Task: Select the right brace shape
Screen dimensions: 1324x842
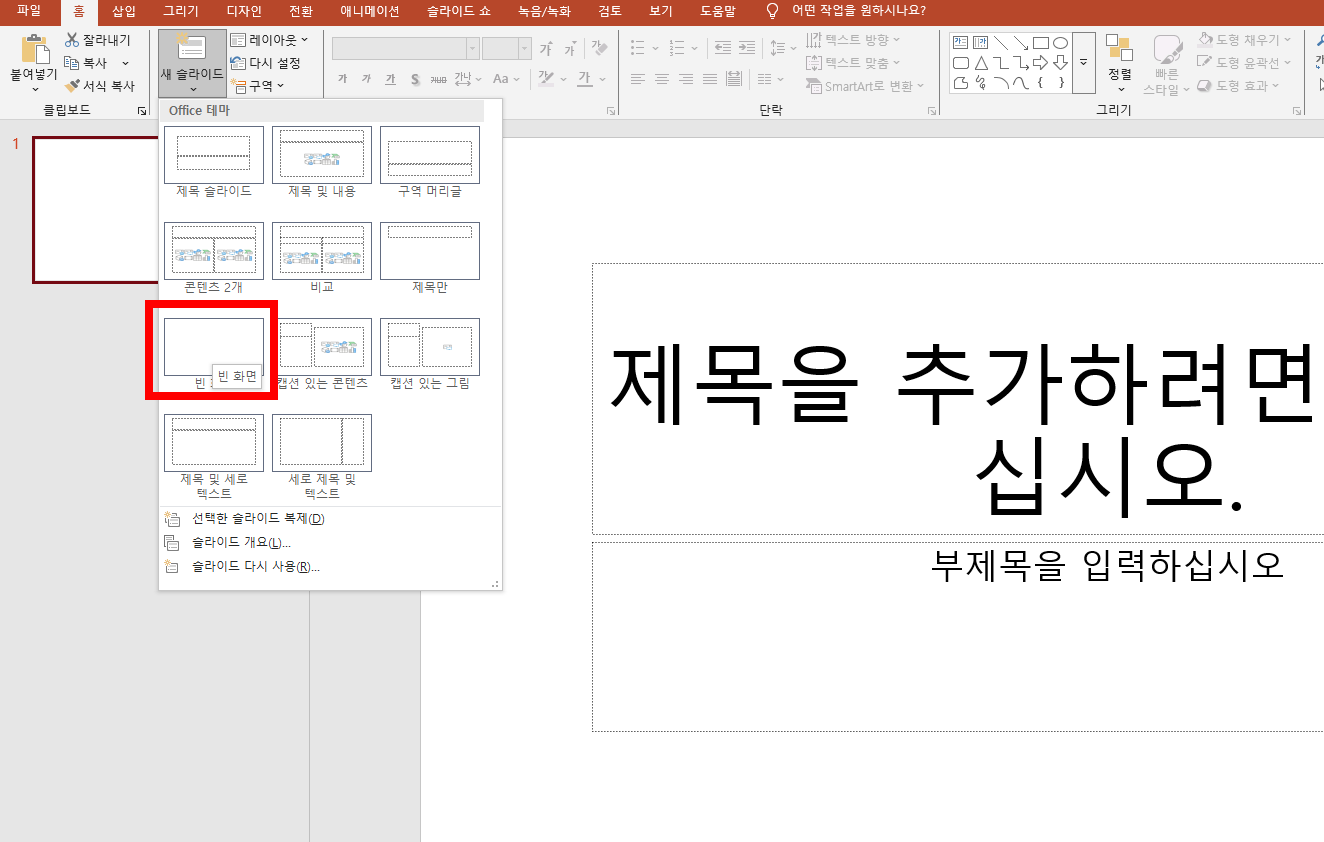Action: pos(1060,83)
